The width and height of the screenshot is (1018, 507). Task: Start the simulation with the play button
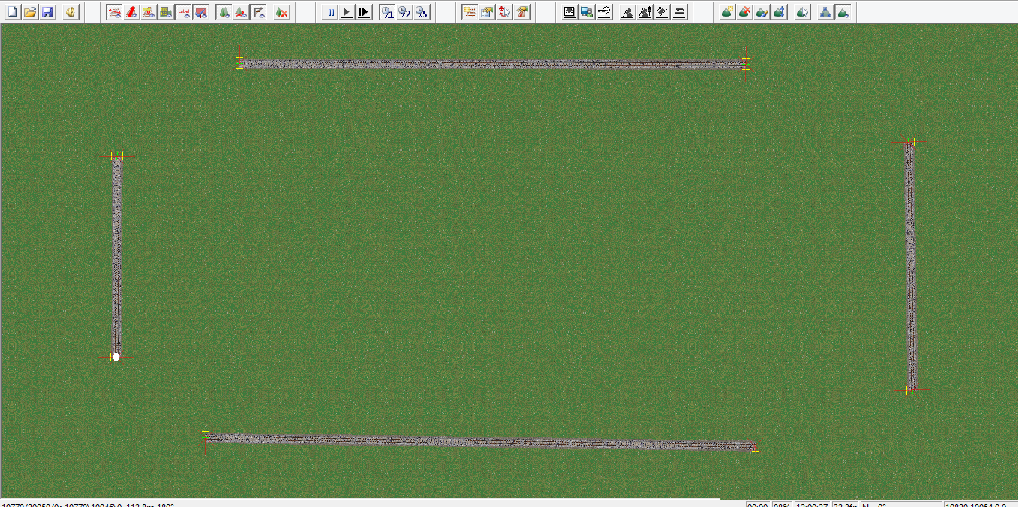[x=347, y=12]
